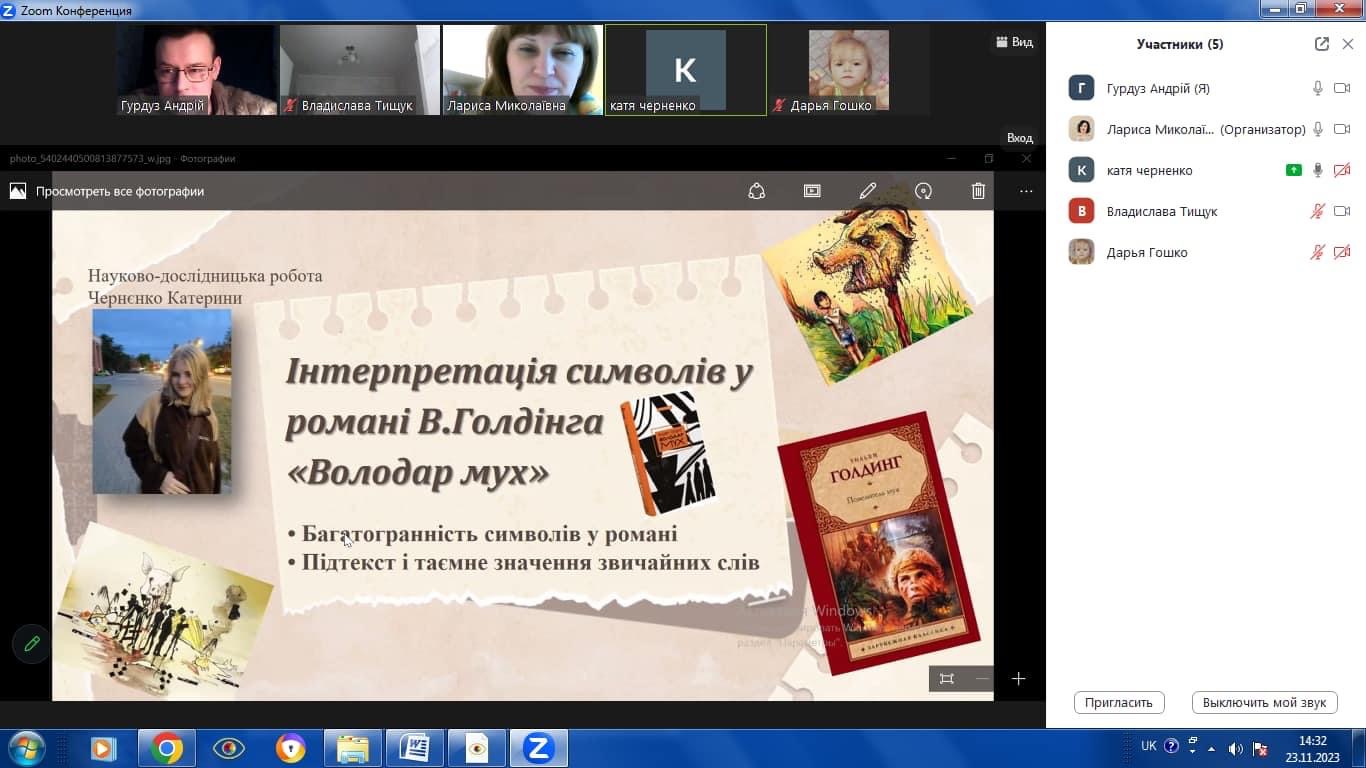This screenshot has width=1366, height=768.
Task: Click microphone icon for Лариса Миколаївна
Action: [x=1318, y=129]
